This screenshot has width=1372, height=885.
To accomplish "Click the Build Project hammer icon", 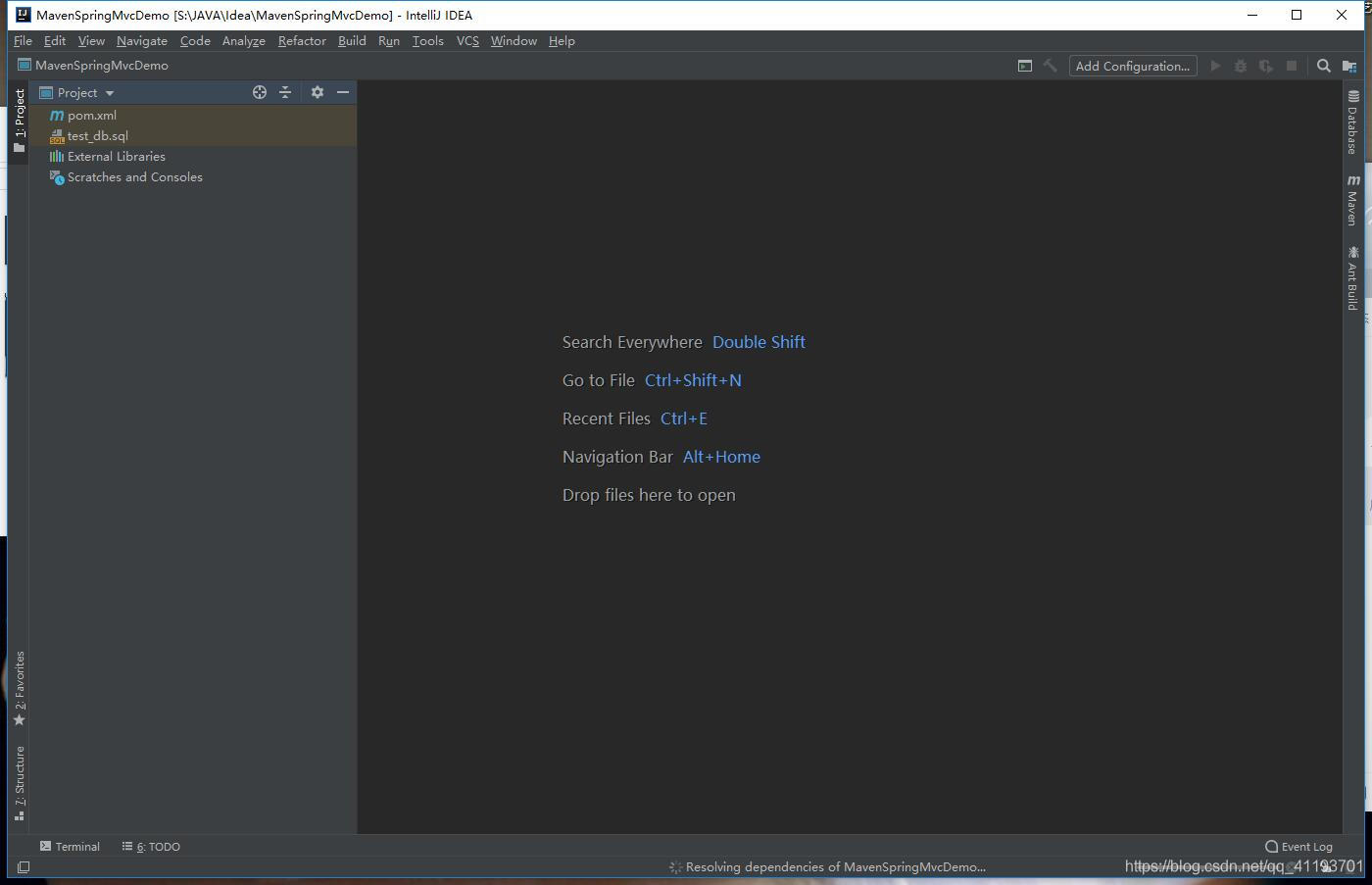I will [1051, 66].
